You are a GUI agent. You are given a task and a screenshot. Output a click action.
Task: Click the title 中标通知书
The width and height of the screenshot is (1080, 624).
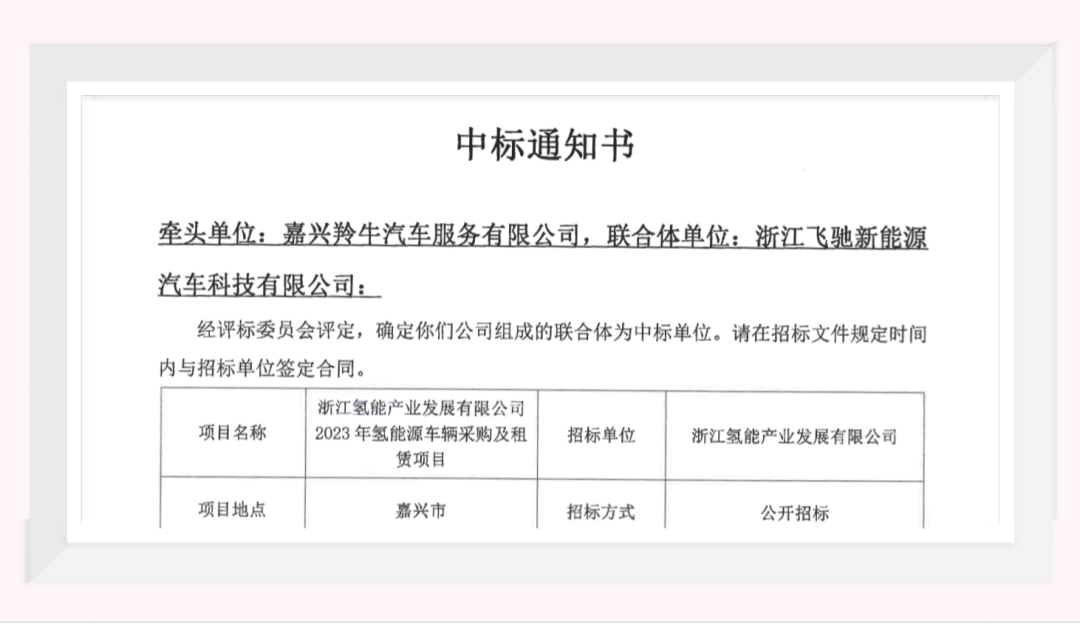(x=545, y=145)
